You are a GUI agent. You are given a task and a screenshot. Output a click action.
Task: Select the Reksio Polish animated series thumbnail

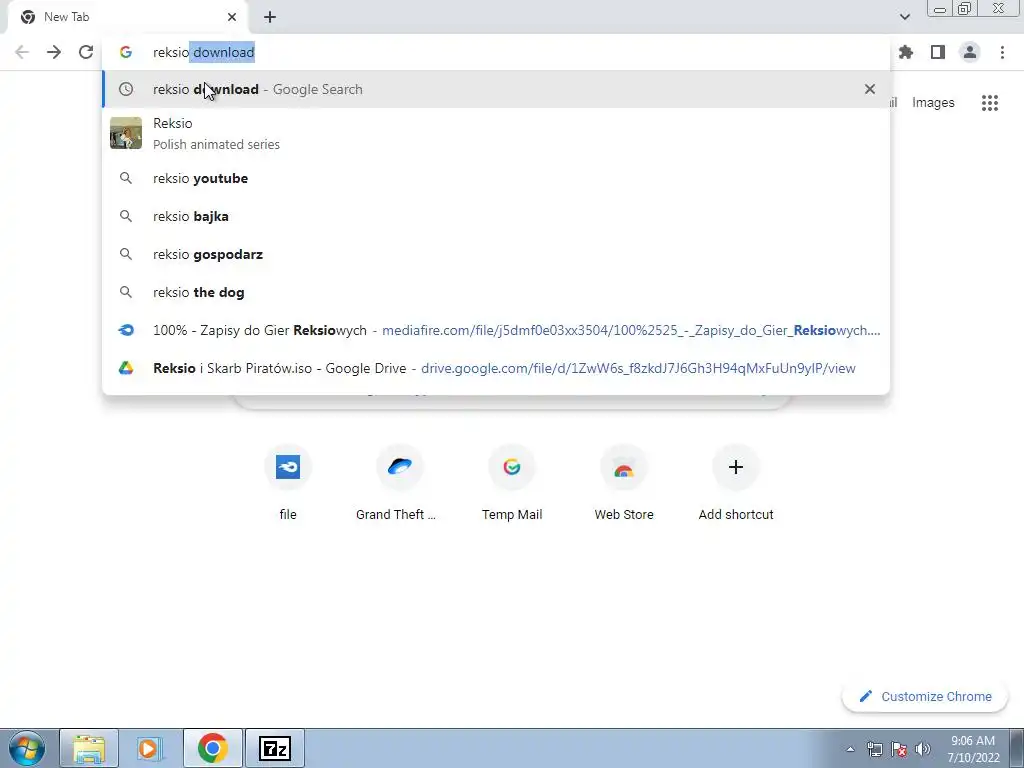(x=126, y=133)
